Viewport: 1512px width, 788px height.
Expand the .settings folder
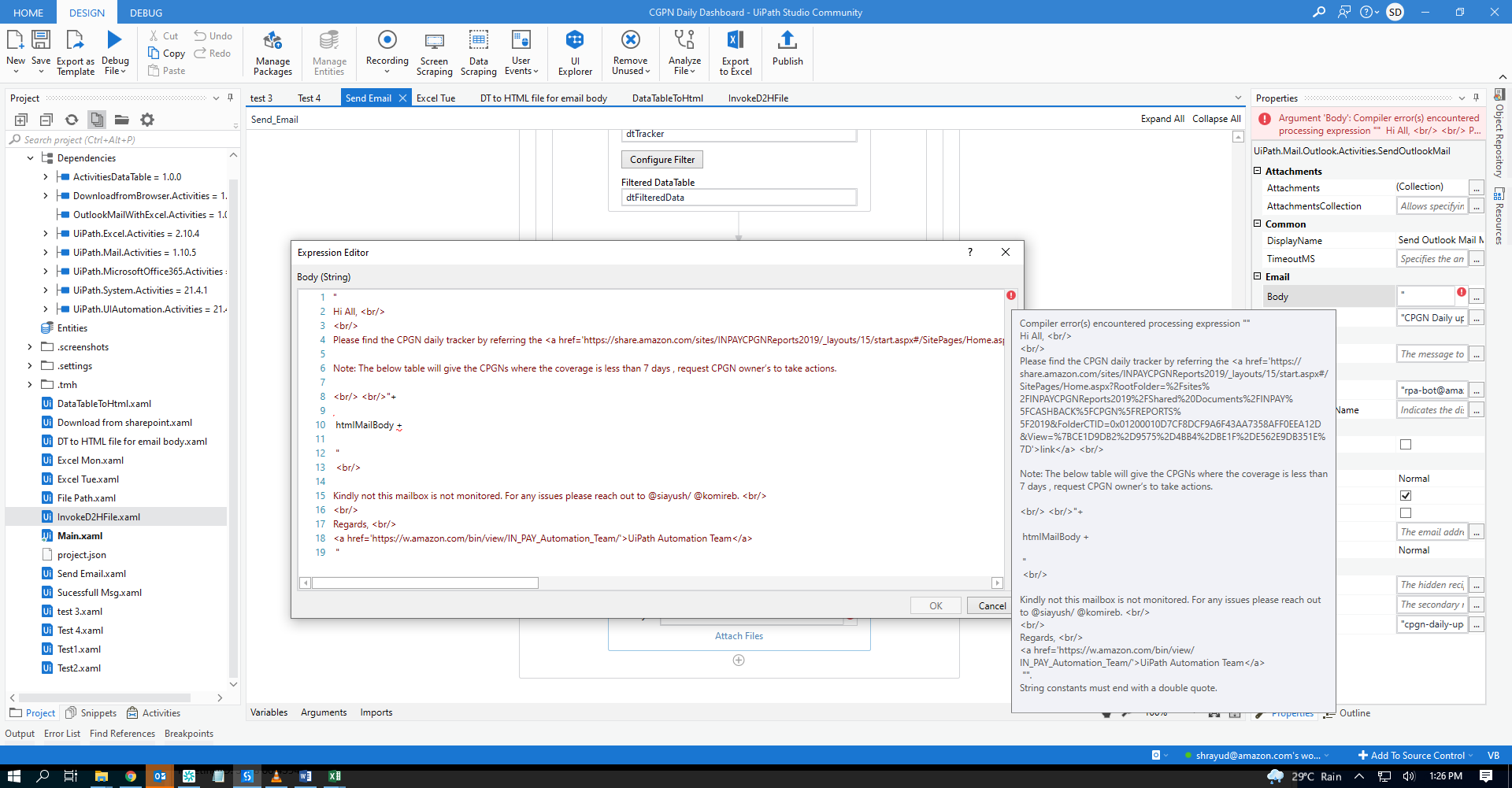pos(30,366)
